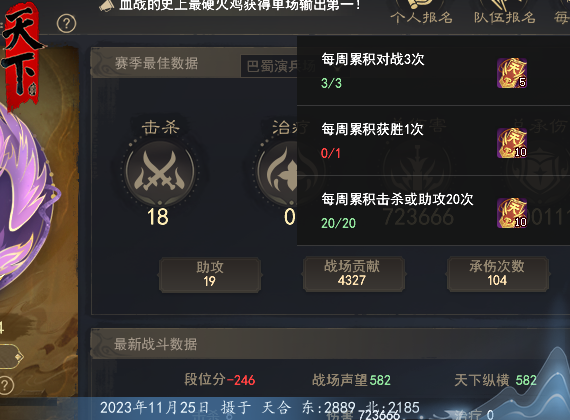Select the 每周累积对战3次 task row
The width and height of the screenshot is (570, 420).
point(433,71)
